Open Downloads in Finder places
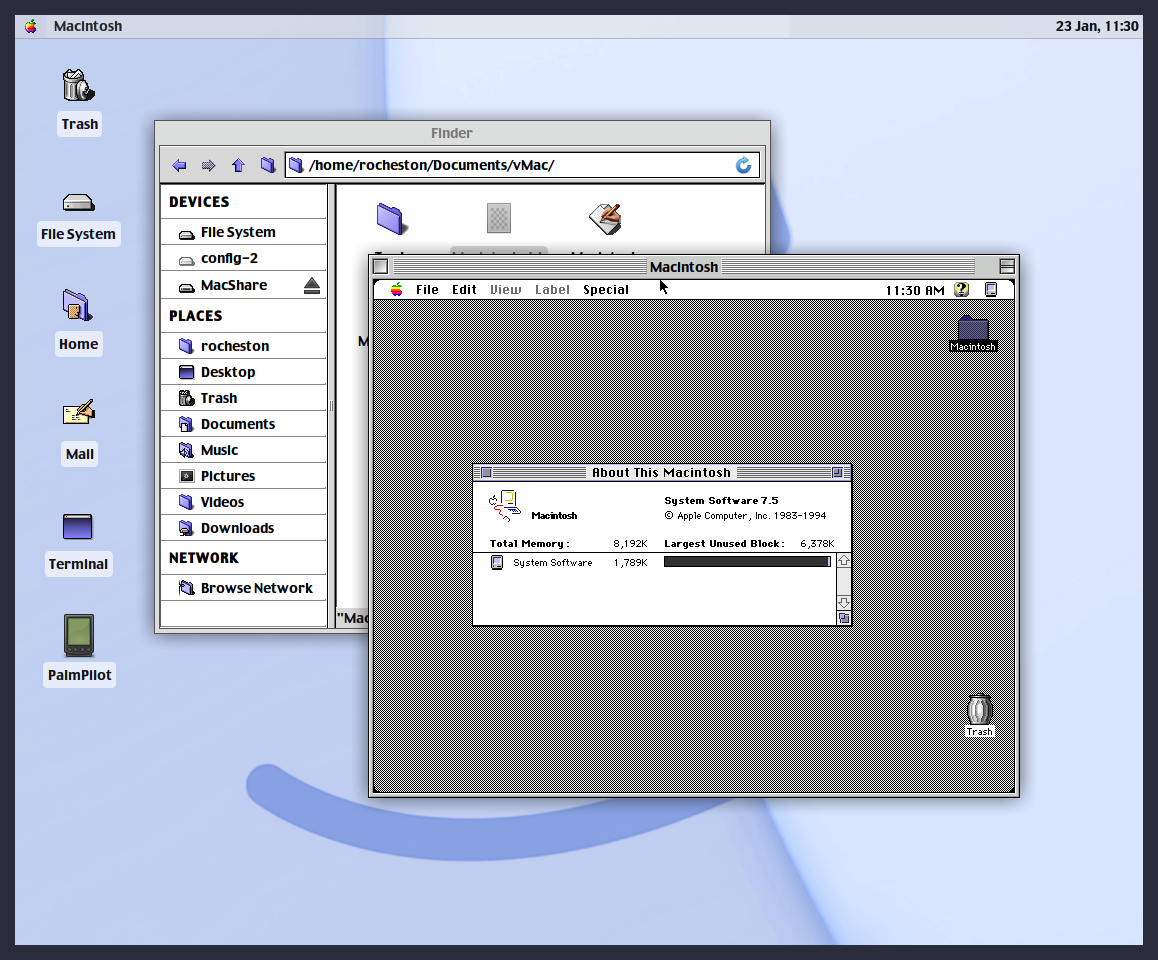This screenshot has width=1158, height=960. [x=243, y=528]
